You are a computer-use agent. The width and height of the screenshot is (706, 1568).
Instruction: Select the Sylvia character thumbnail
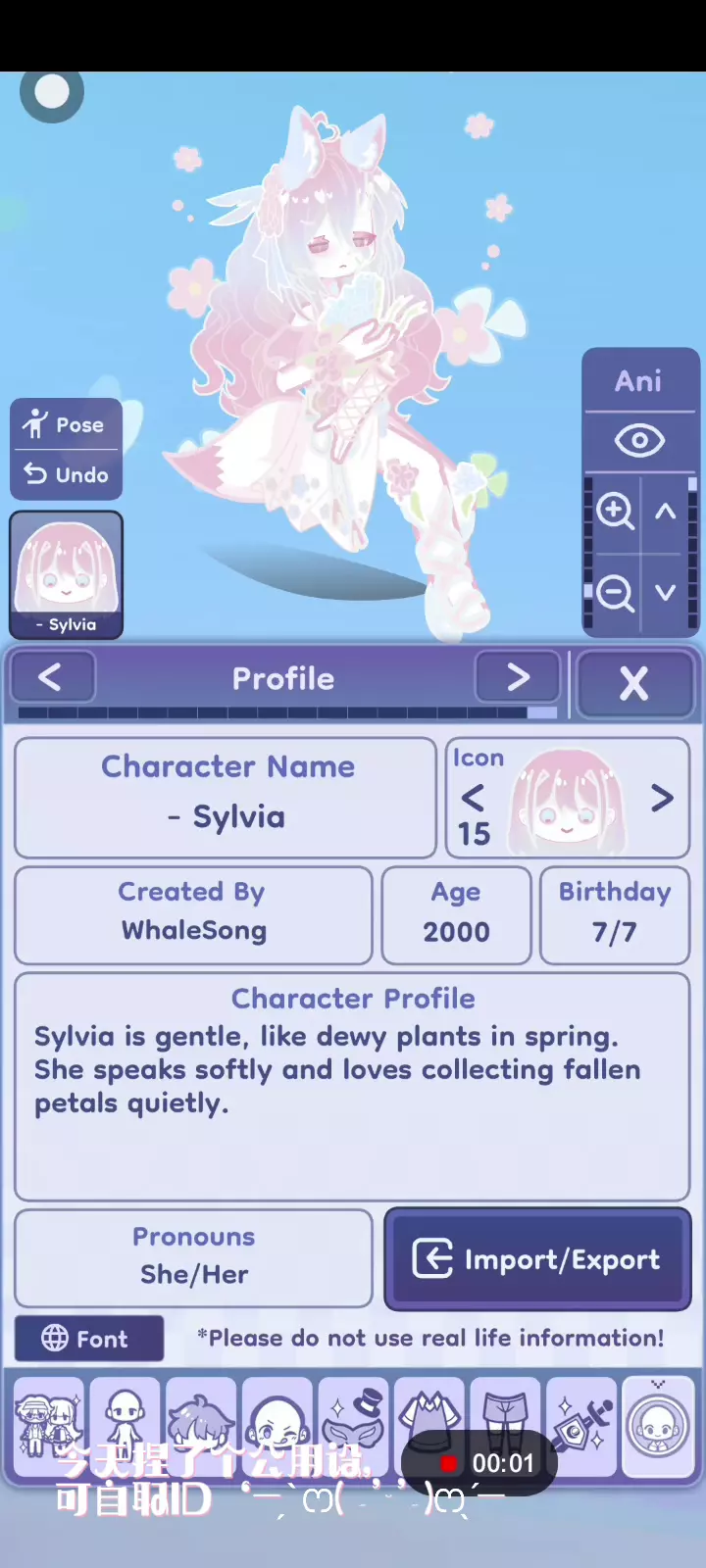tap(67, 575)
